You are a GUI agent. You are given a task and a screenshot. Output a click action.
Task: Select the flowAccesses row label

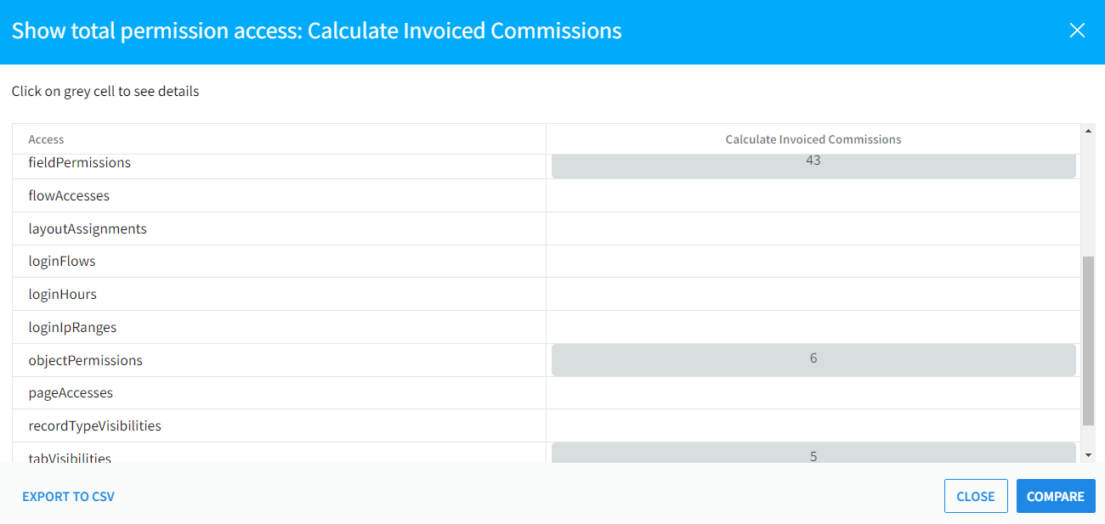click(69, 196)
